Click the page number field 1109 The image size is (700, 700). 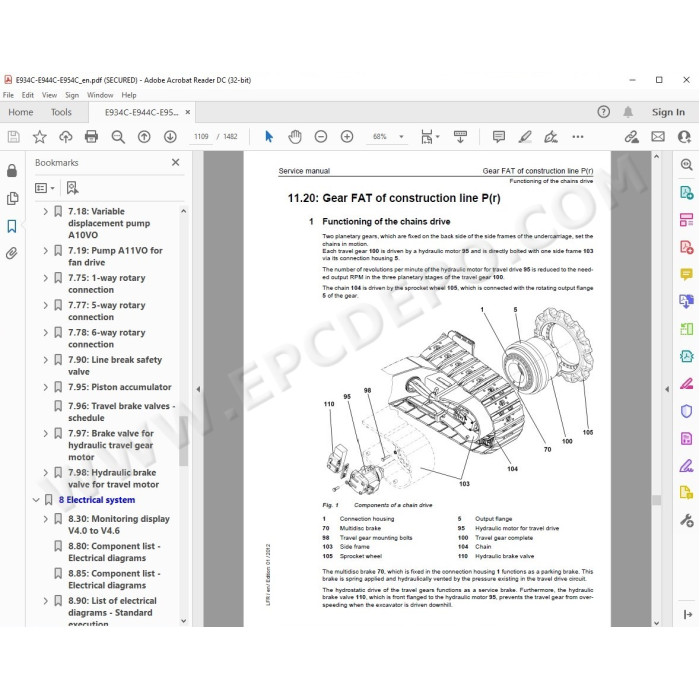click(201, 137)
